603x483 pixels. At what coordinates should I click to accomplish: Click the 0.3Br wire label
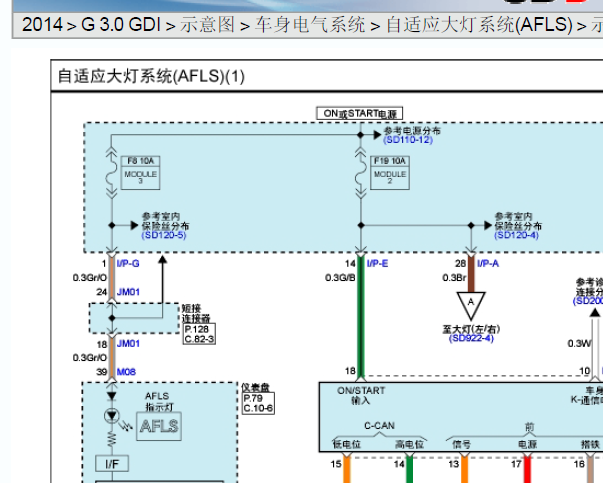pyautogui.click(x=454, y=278)
